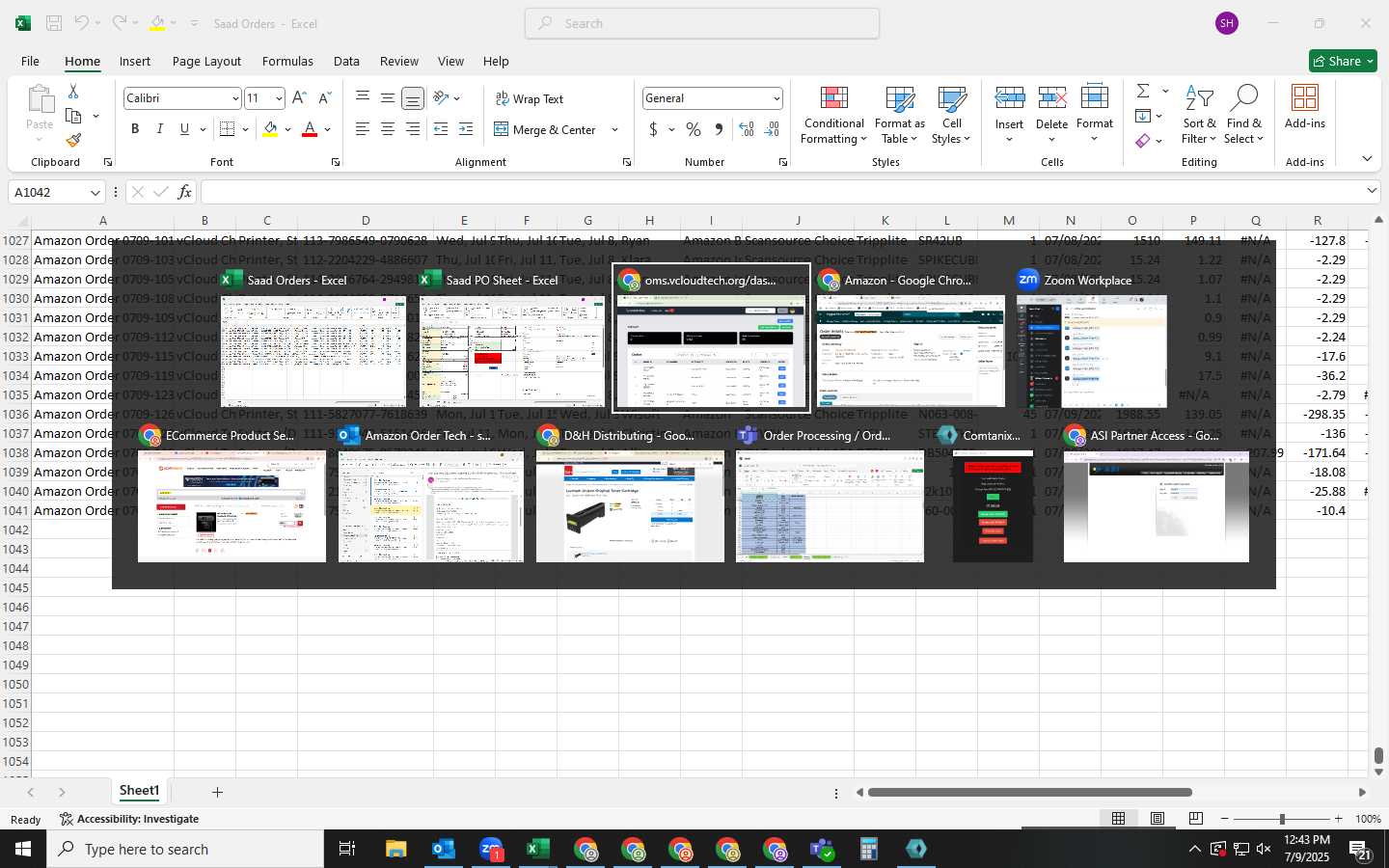Toggle Bold formatting

(x=135, y=129)
